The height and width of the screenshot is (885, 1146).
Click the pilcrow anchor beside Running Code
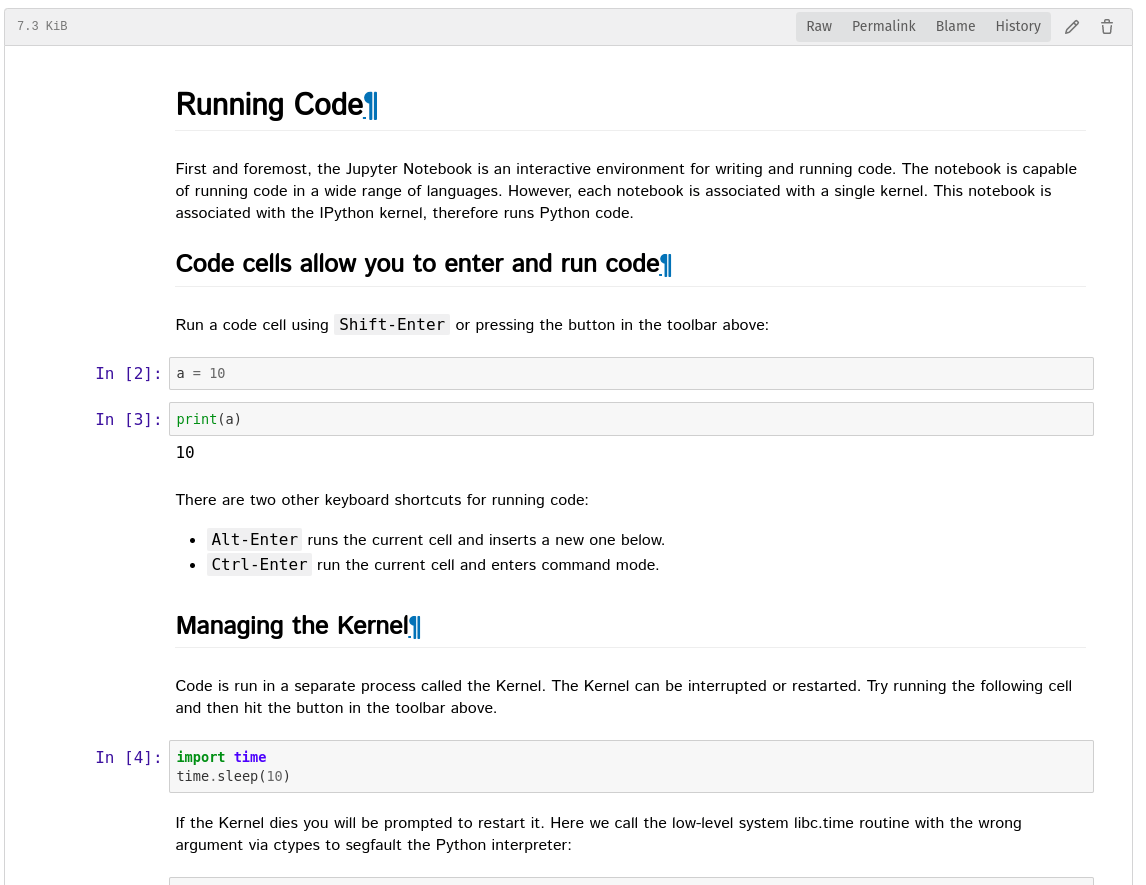(x=371, y=105)
